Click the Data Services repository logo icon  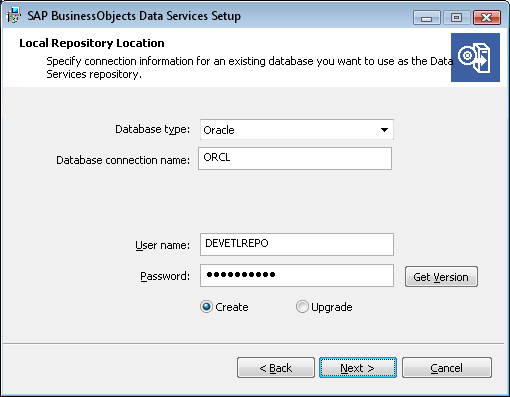[475, 57]
